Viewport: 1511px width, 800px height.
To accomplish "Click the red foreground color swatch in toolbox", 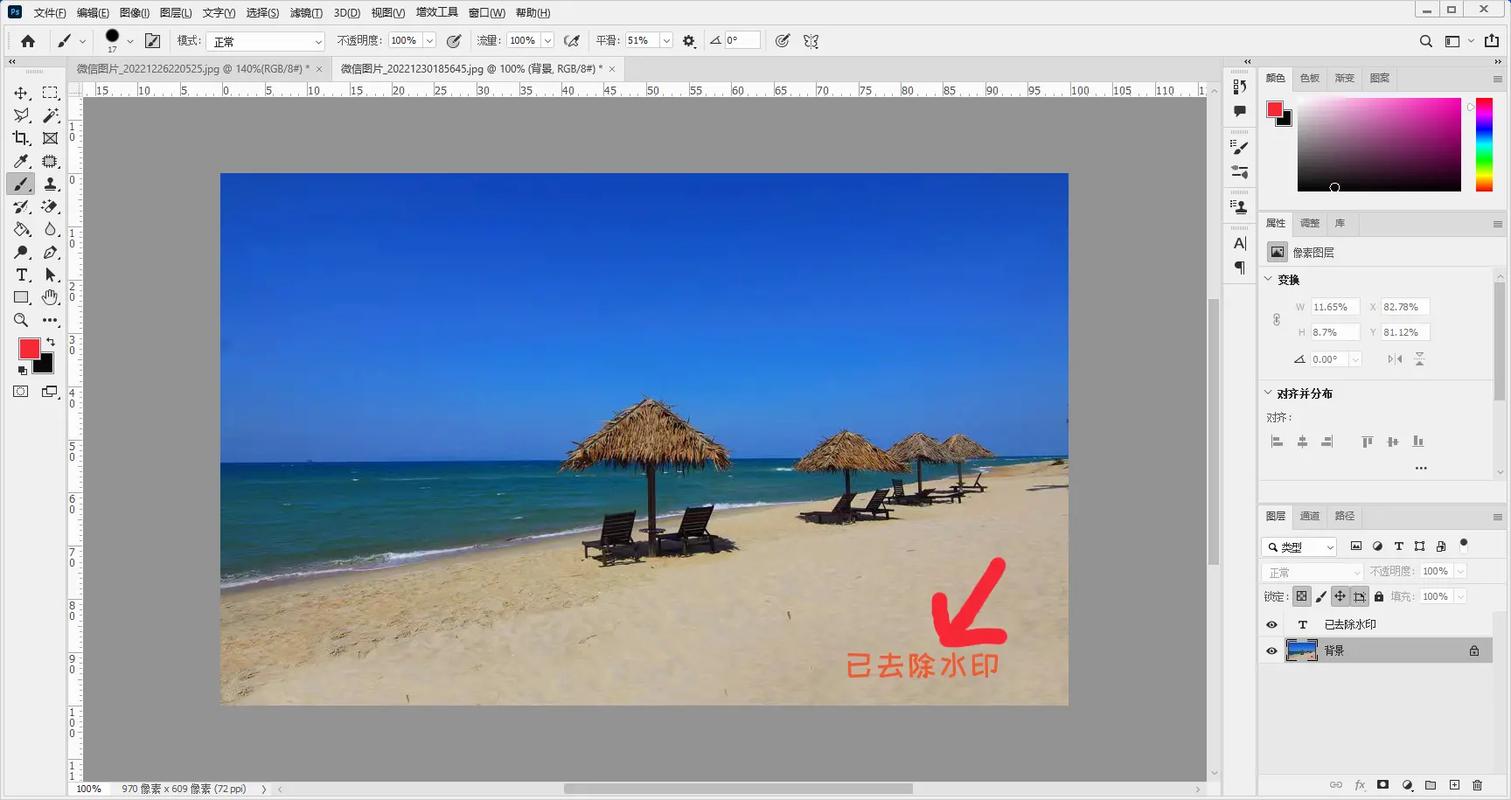I will (29, 348).
